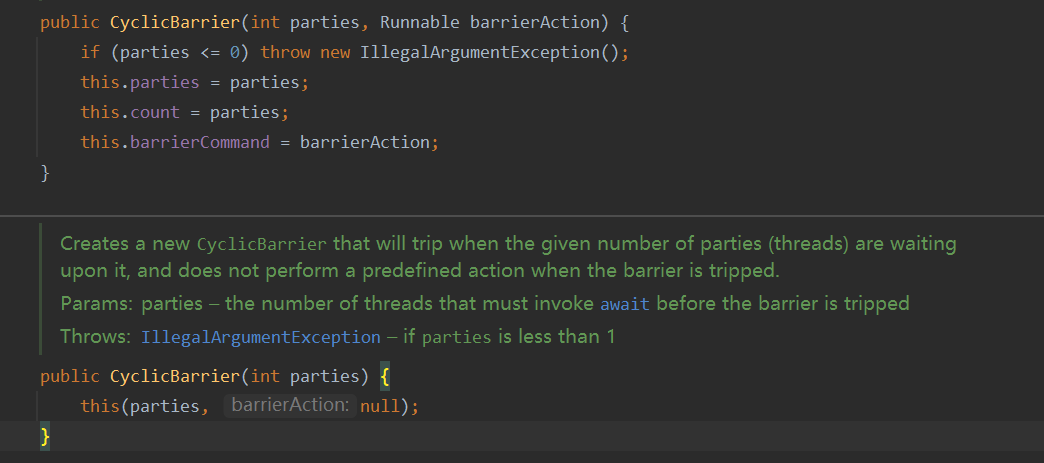The height and width of the screenshot is (463, 1044).
Task: Click IllegalArgumentException in the throw statement
Action: (x=480, y=53)
